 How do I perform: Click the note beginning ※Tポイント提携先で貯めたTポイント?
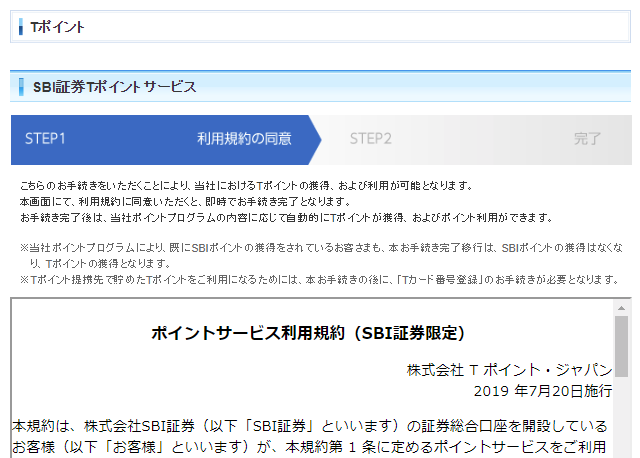320,280
